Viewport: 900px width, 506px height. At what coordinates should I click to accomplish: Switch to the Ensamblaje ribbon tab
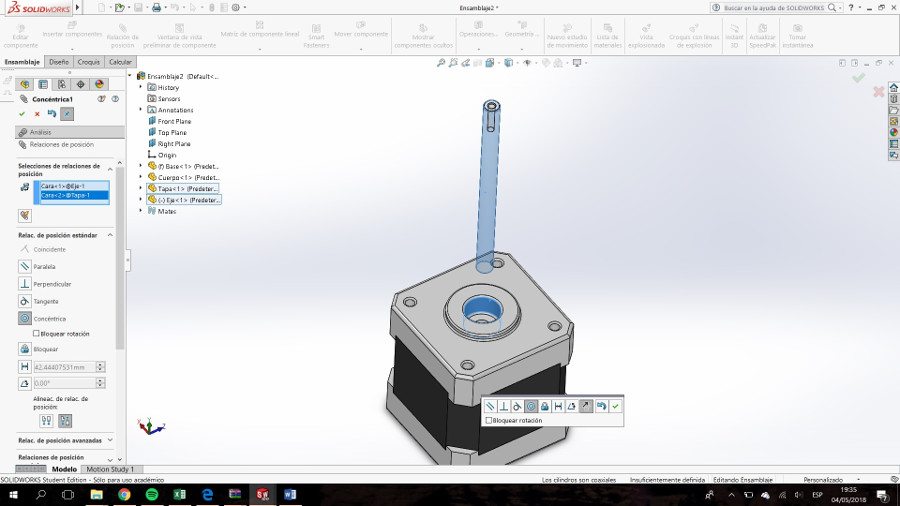[22, 62]
